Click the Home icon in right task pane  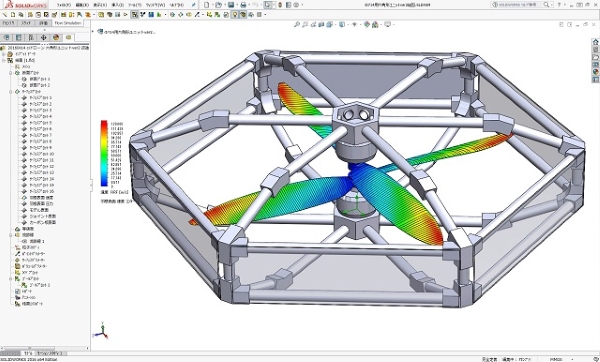tap(595, 42)
